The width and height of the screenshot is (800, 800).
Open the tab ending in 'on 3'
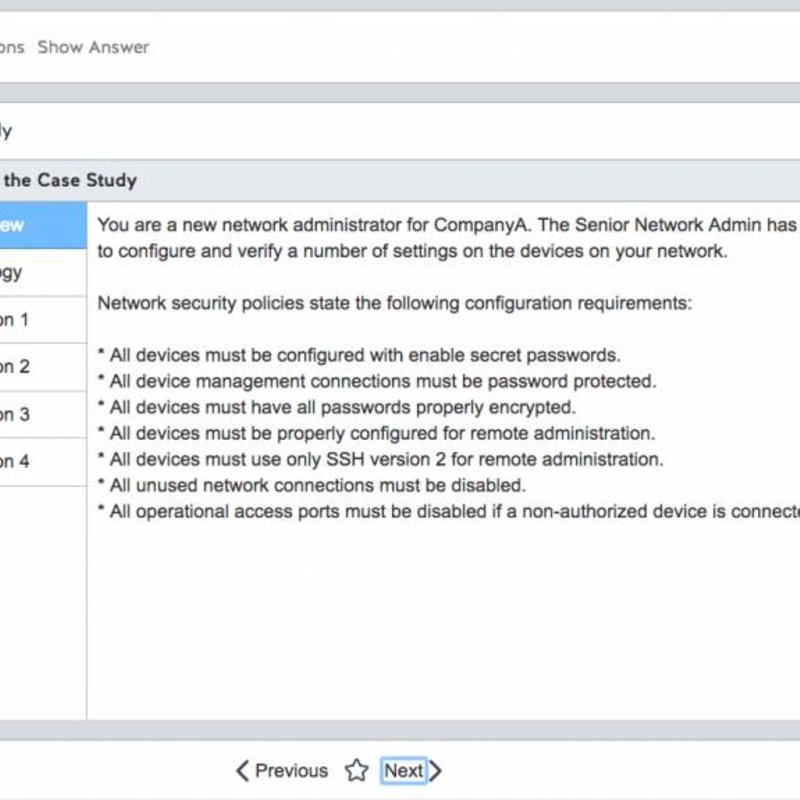pos(43,414)
